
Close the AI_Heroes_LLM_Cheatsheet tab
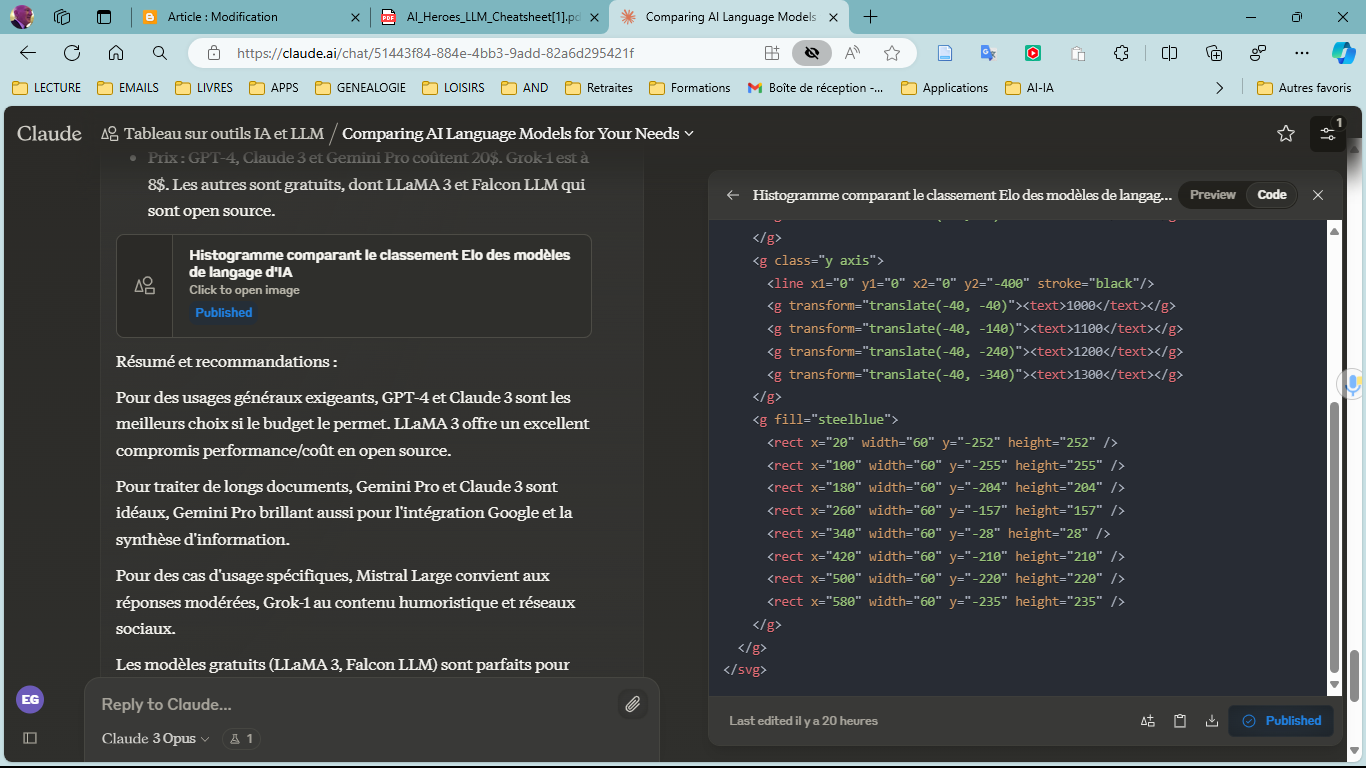tap(596, 17)
